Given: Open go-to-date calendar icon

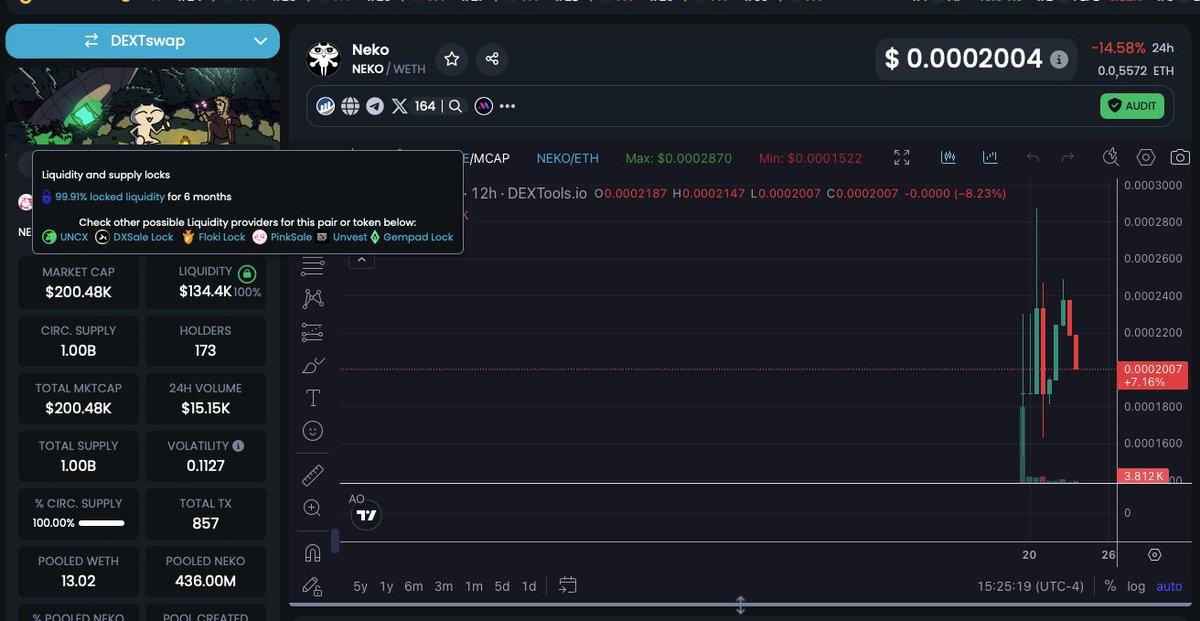Looking at the screenshot, I should [x=568, y=586].
